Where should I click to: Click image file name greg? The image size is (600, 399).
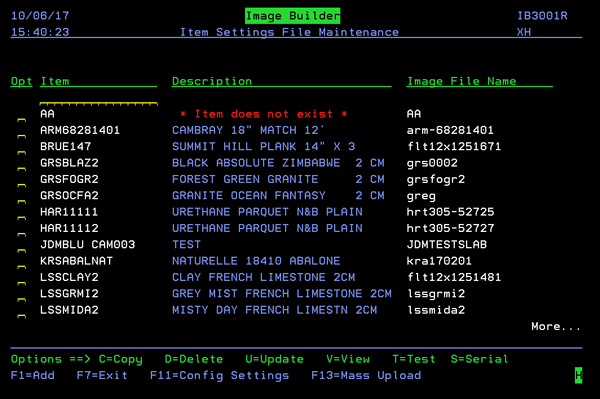coord(421,197)
